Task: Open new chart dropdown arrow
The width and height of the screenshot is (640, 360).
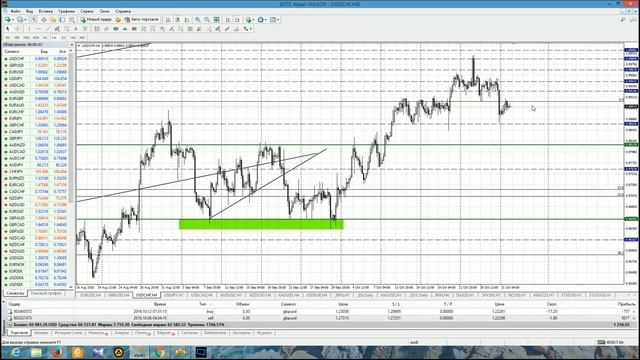Action: (13, 20)
